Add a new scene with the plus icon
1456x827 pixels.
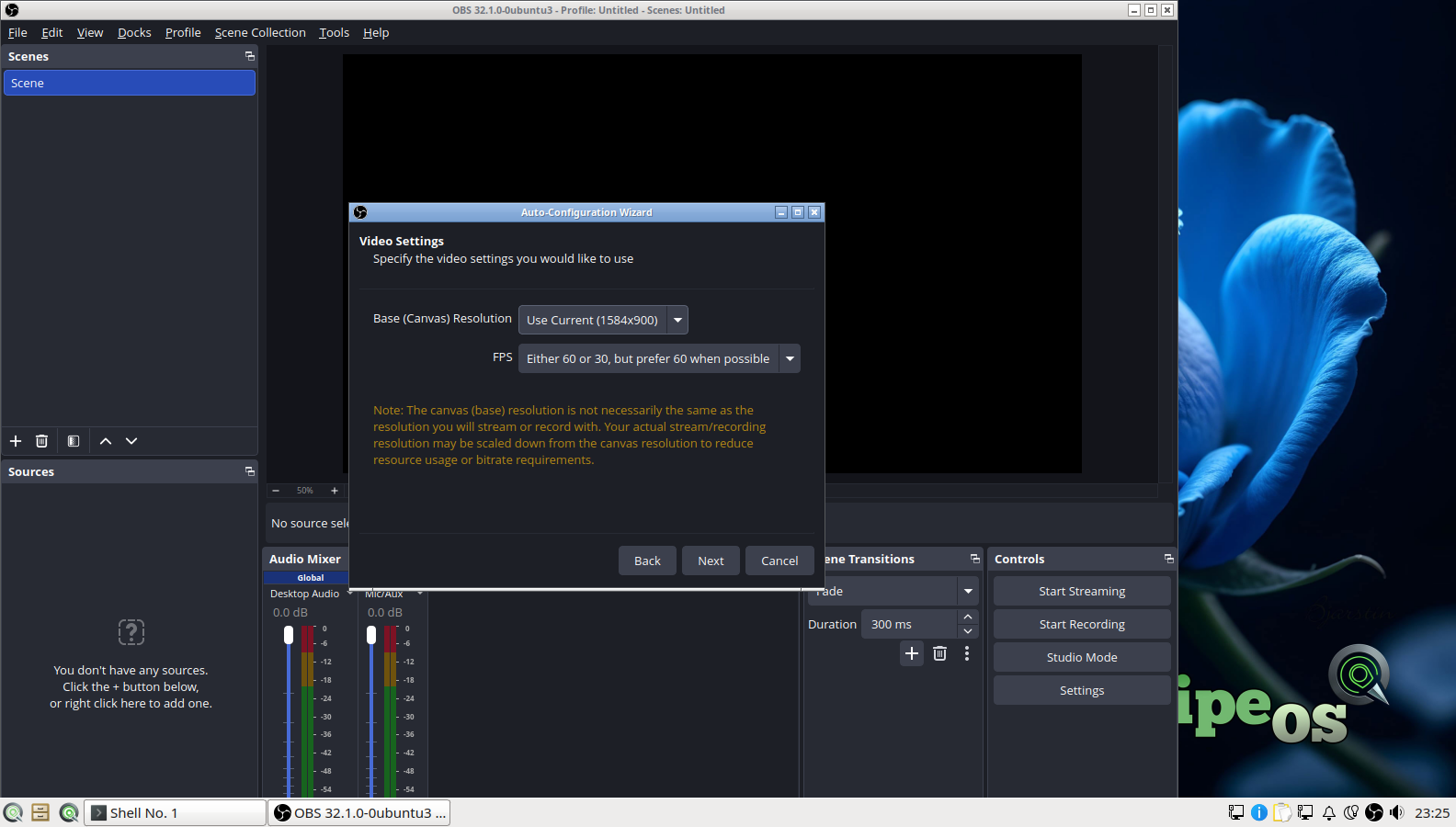(x=16, y=441)
